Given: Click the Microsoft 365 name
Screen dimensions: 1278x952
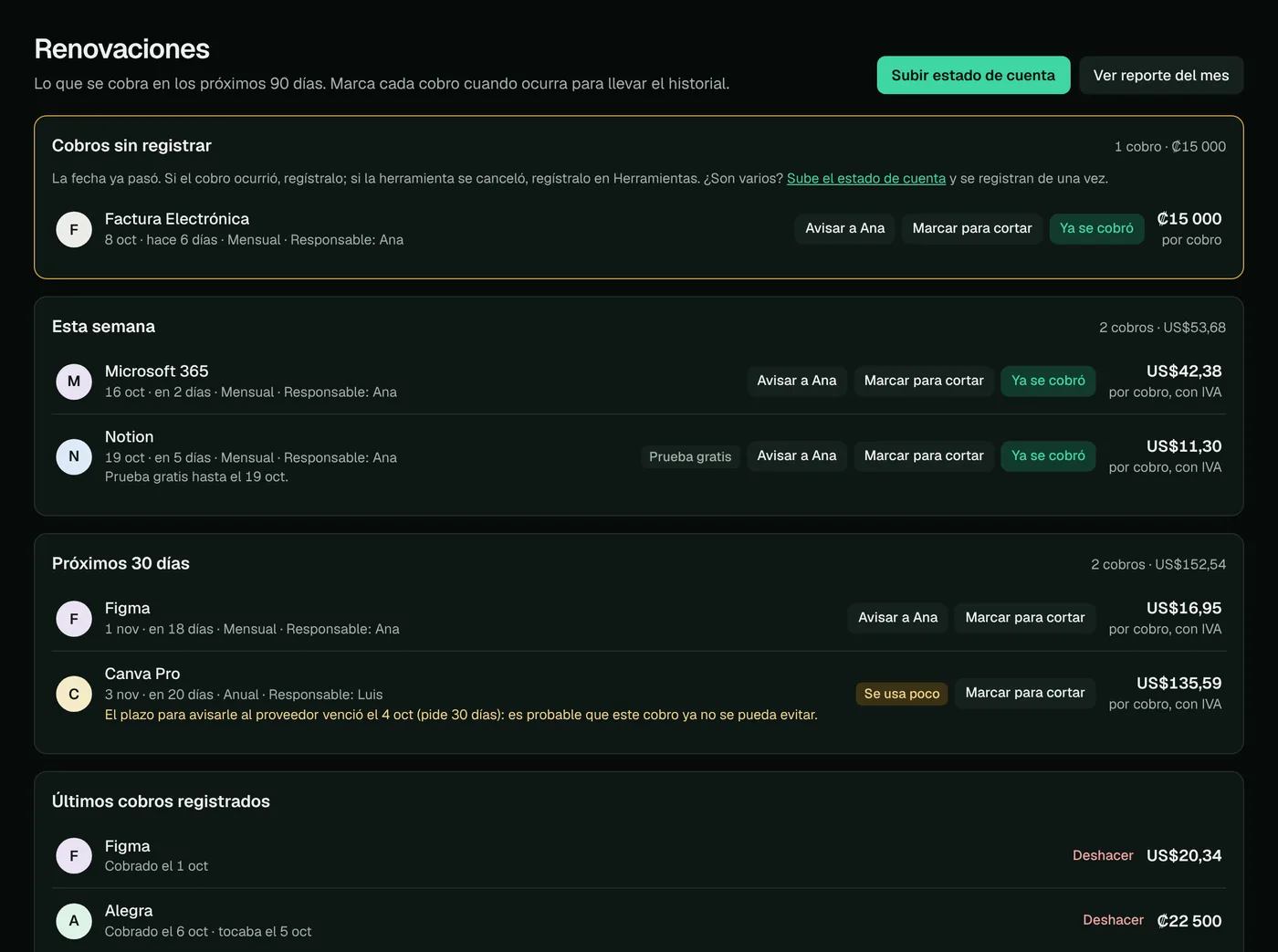Looking at the screenshot, I should coord(156,371).
